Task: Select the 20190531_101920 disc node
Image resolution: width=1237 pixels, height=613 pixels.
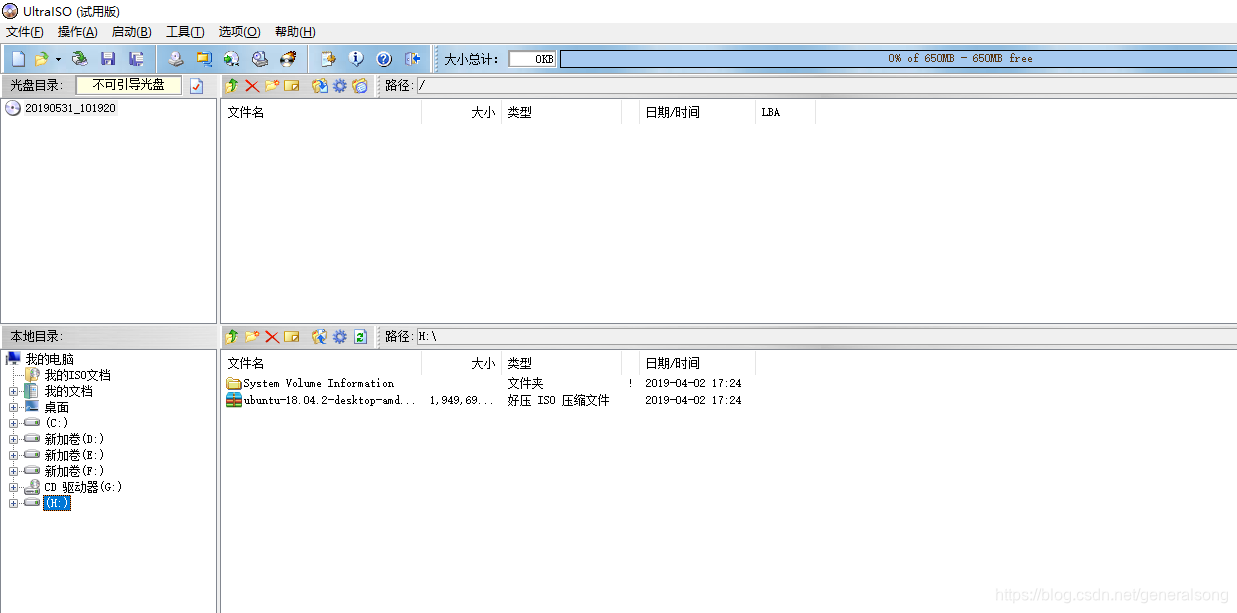Action: click(70, 108)
